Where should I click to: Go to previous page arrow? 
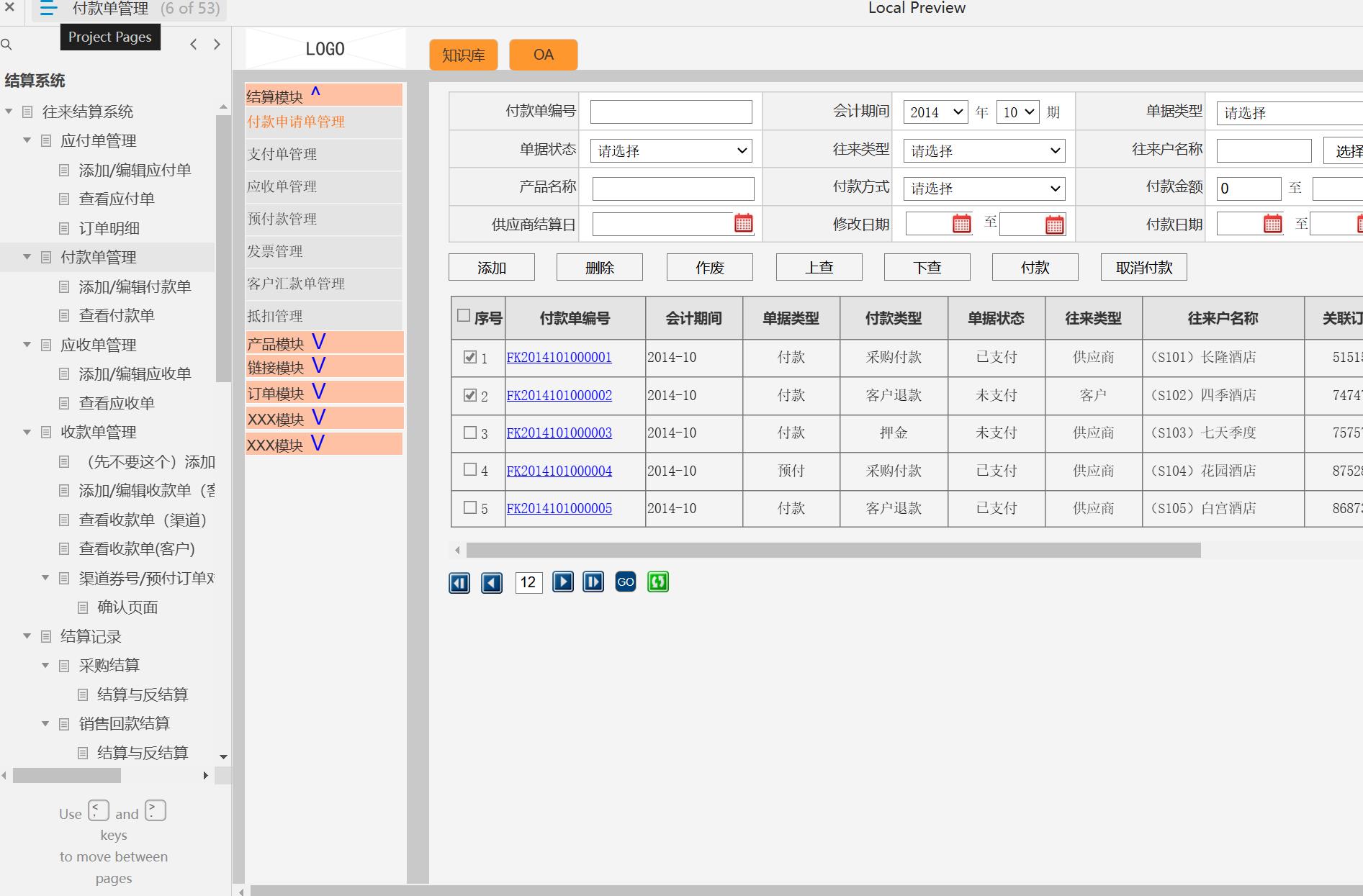click(x=193, y=45)
